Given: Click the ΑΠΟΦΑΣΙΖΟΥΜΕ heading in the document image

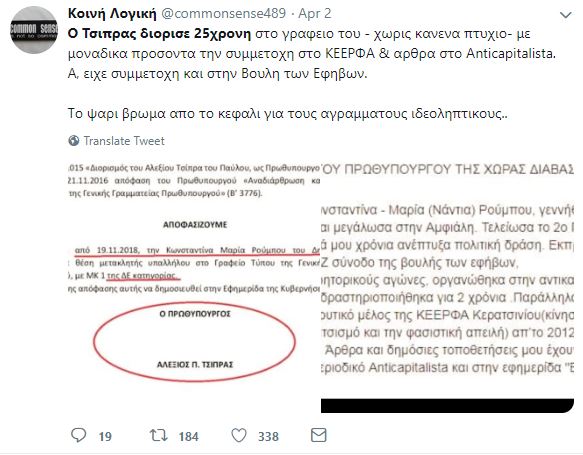Looking at the screenshot, I should coord(195,225).
